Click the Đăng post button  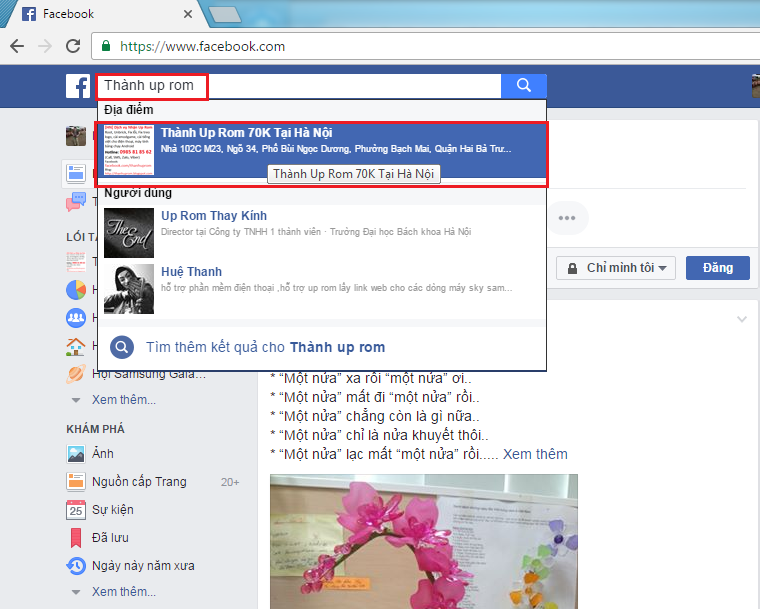coord(717,268)
